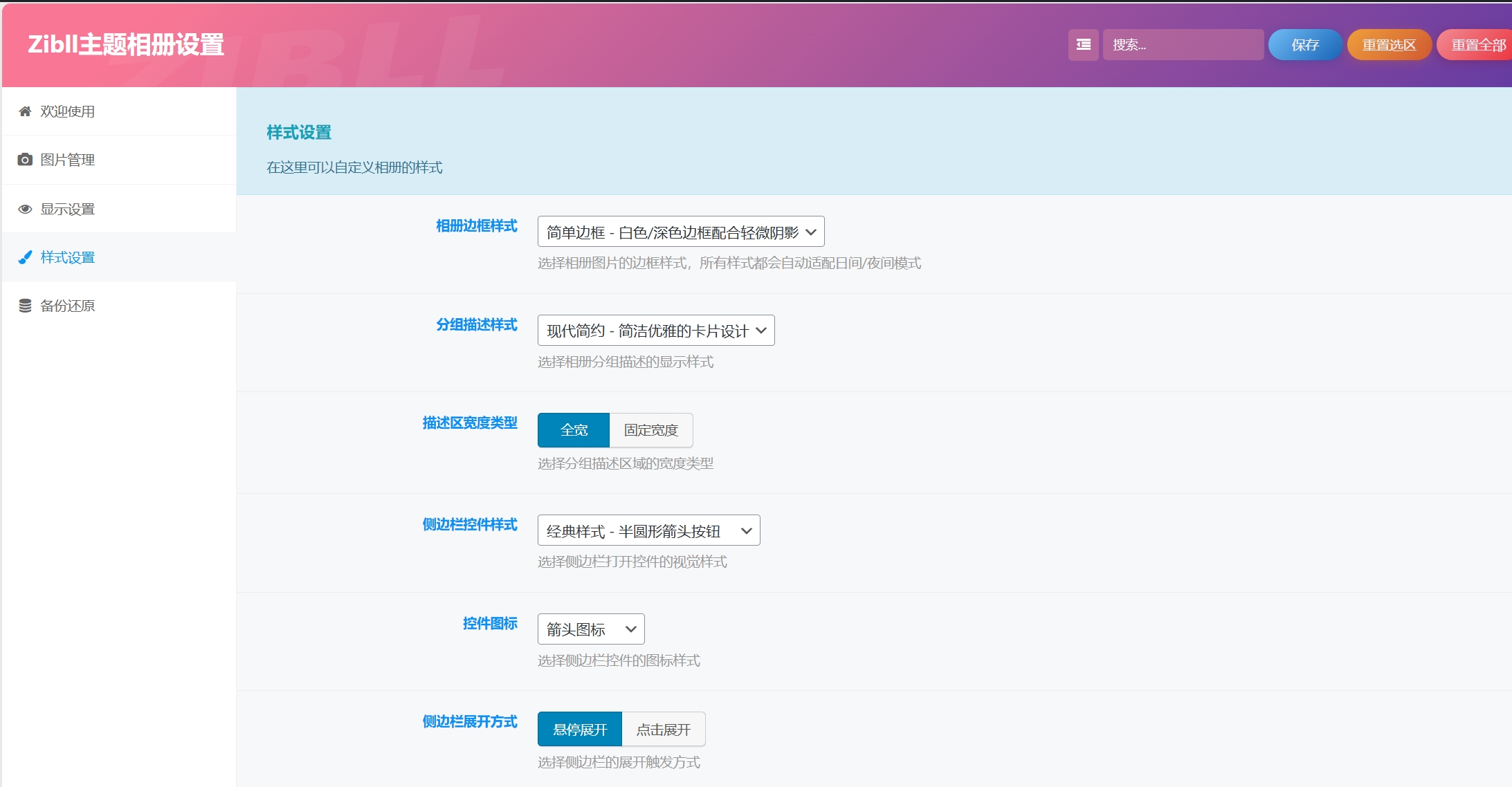
Task: Click the database icon for 备份还原
Action: coord(25,305)
